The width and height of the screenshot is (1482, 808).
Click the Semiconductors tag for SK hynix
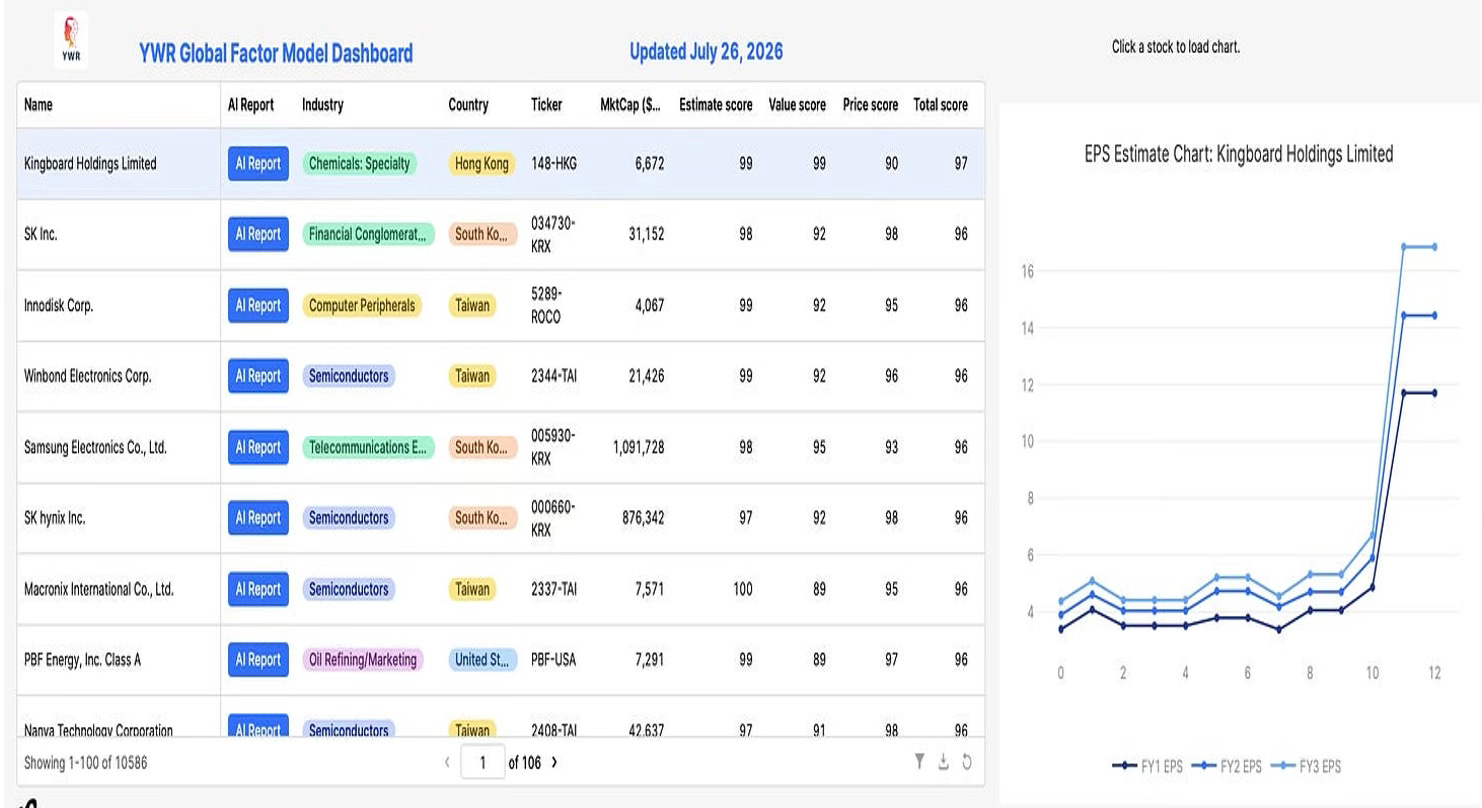(x=348, y=518)
